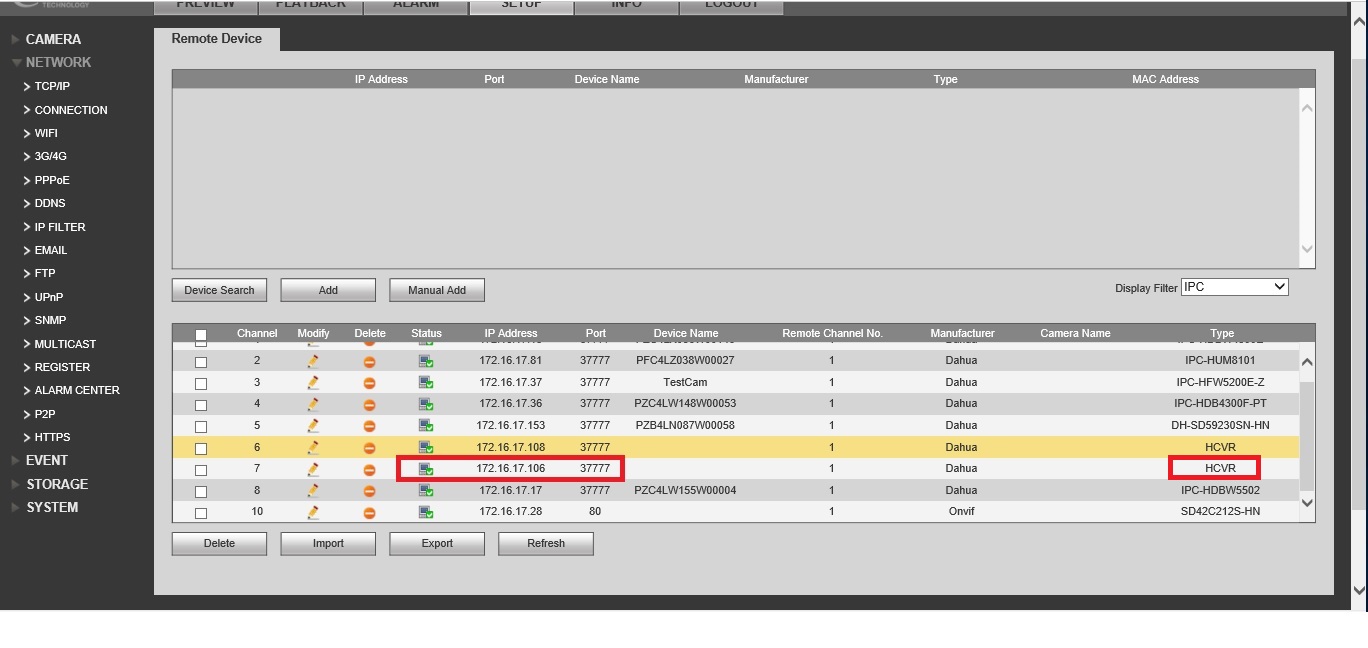
Task: Click the status icon for channel 7
Action: click(426, 469)
